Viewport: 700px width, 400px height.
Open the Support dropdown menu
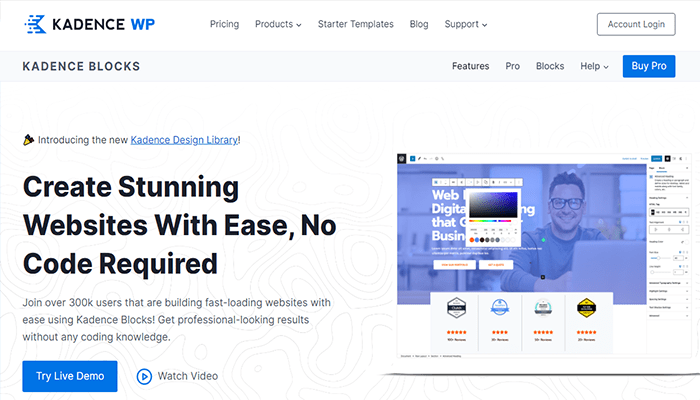pos(467,24)
